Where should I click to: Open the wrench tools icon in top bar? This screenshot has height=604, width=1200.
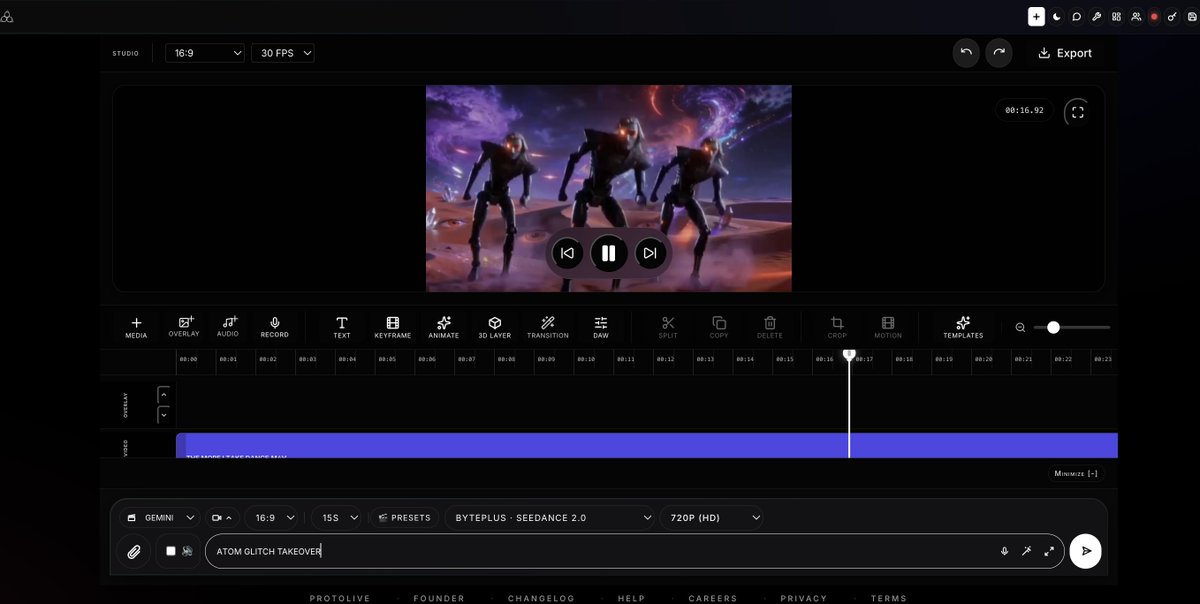pos(1096,17)
